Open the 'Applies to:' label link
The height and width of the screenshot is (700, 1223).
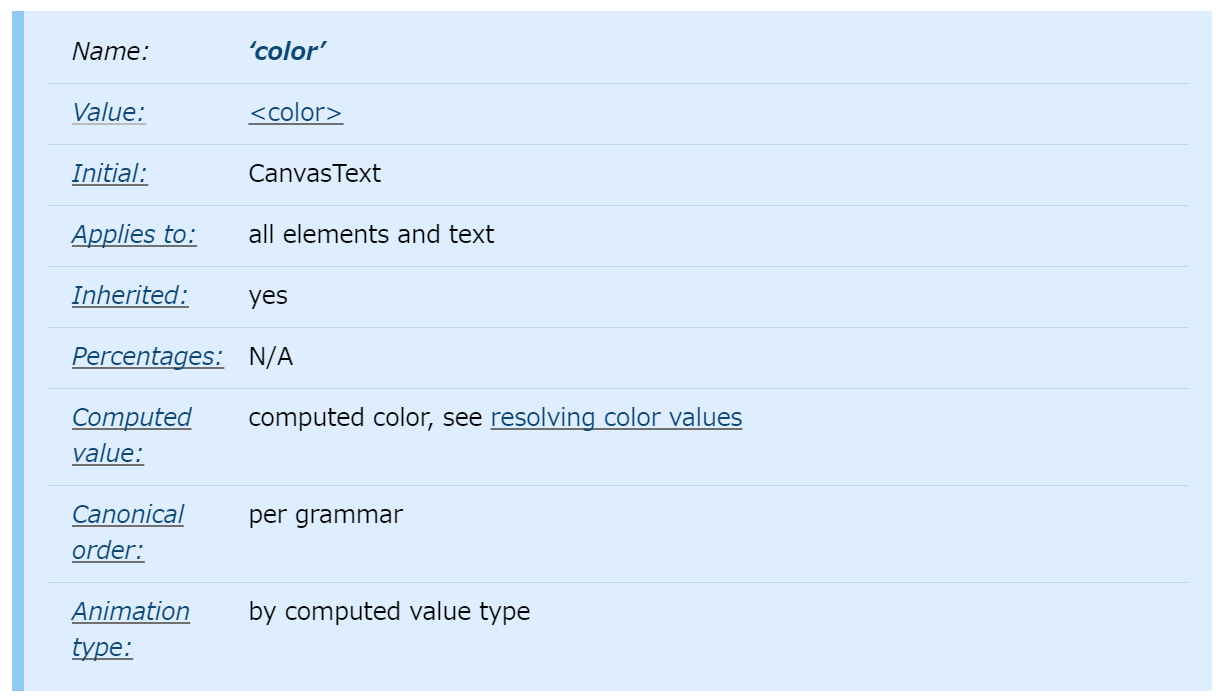134,235
